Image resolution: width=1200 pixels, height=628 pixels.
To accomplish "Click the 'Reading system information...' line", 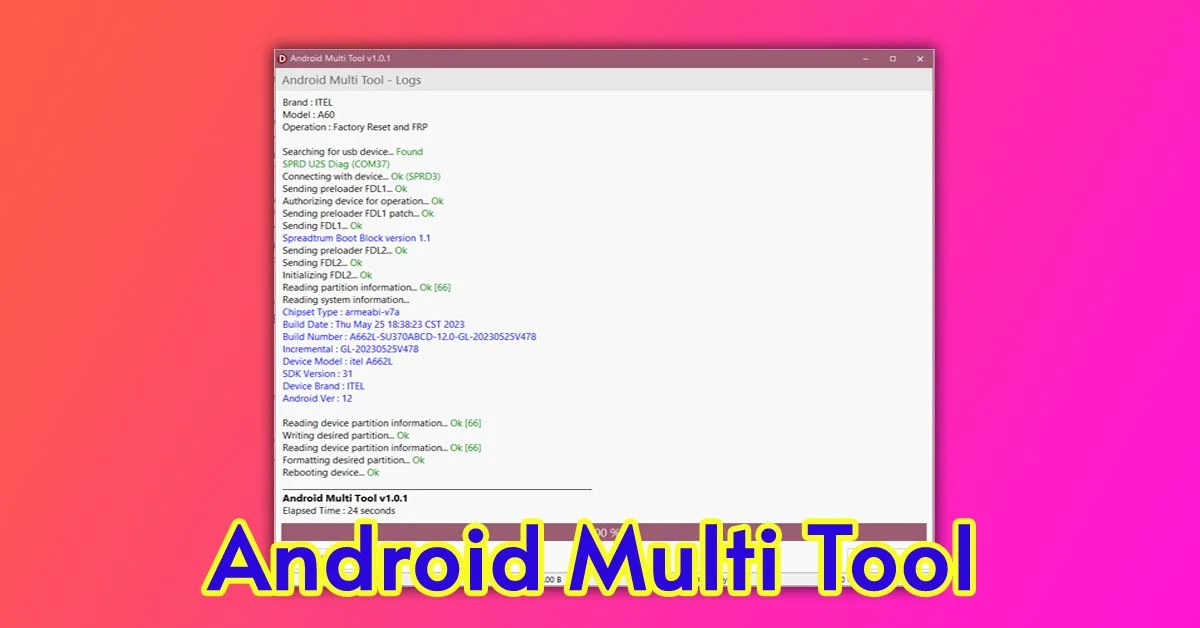I will [346, 300].
